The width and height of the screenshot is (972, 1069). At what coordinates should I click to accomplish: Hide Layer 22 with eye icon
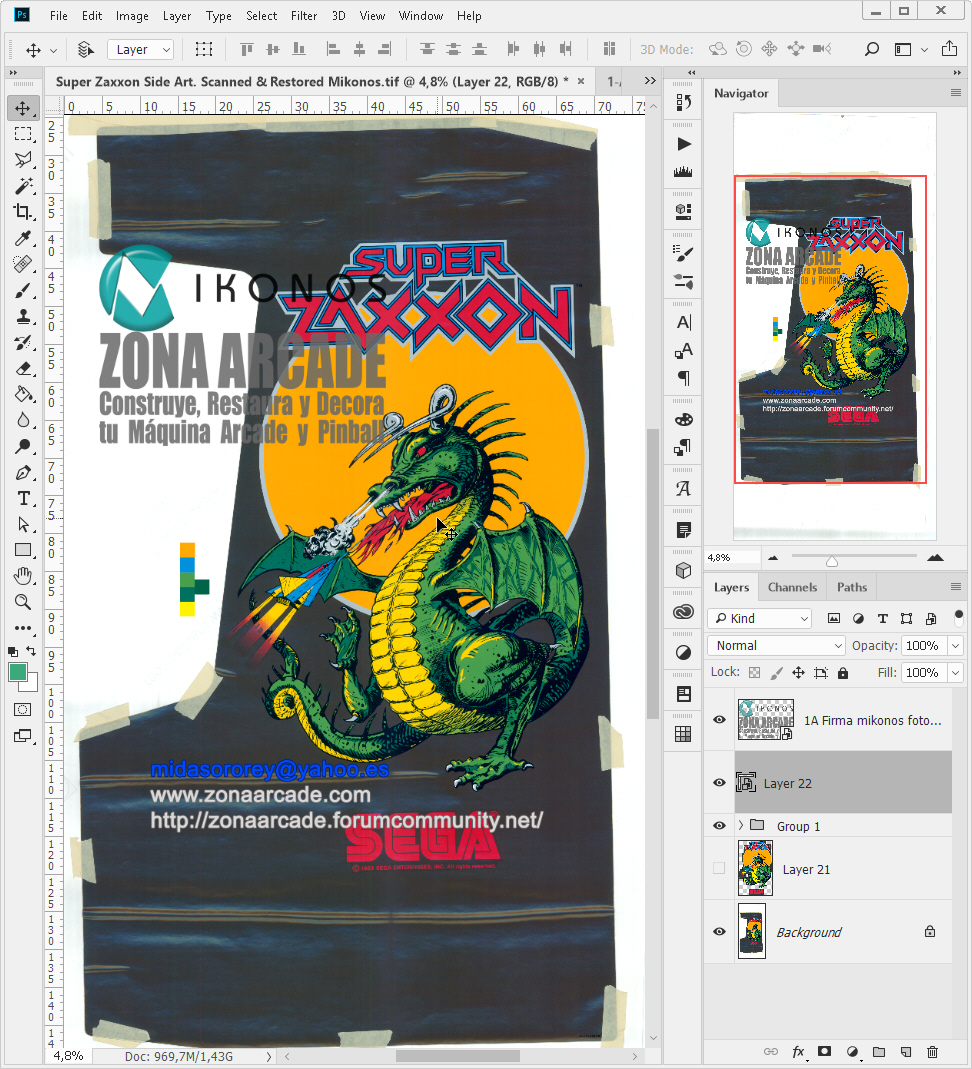(719, 783)
